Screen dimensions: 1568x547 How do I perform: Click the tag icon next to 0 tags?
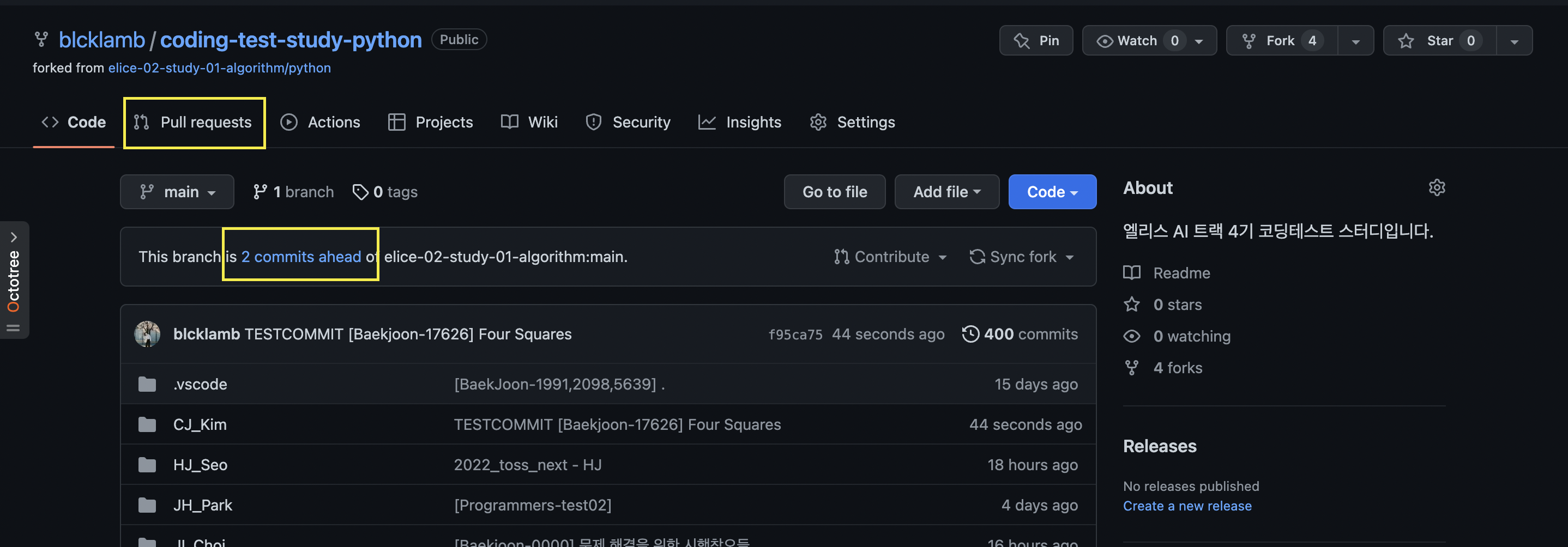(x=360, y=192)
